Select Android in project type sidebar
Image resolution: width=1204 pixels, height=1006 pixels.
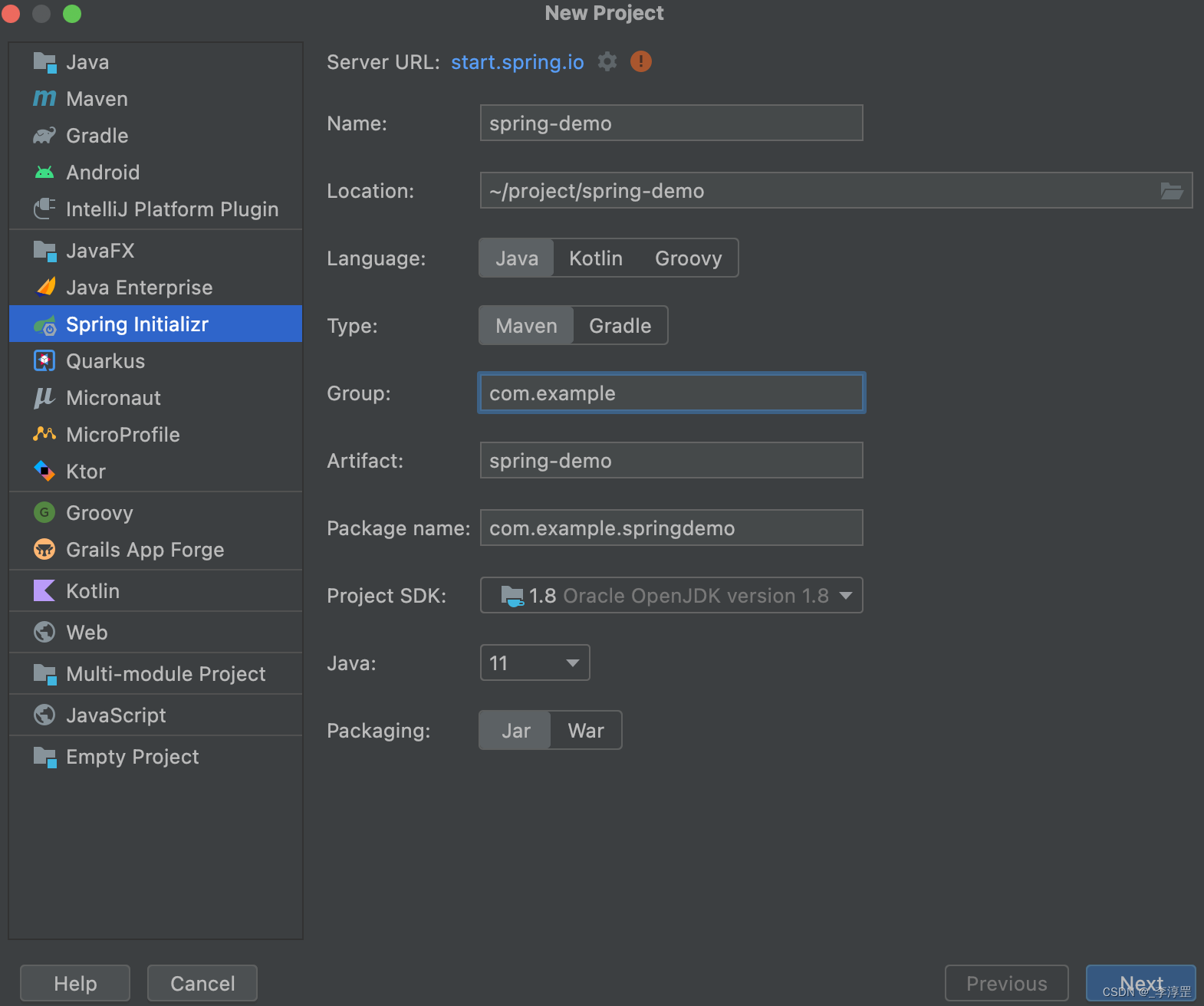(x=156, y=173)
